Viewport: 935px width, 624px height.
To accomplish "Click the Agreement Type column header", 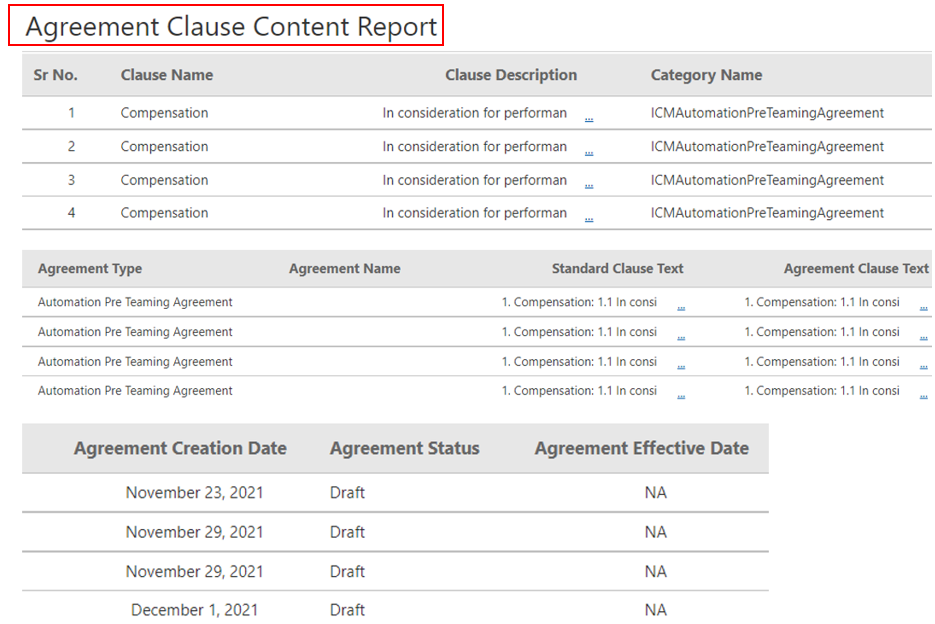I will (x=90, y=269).
